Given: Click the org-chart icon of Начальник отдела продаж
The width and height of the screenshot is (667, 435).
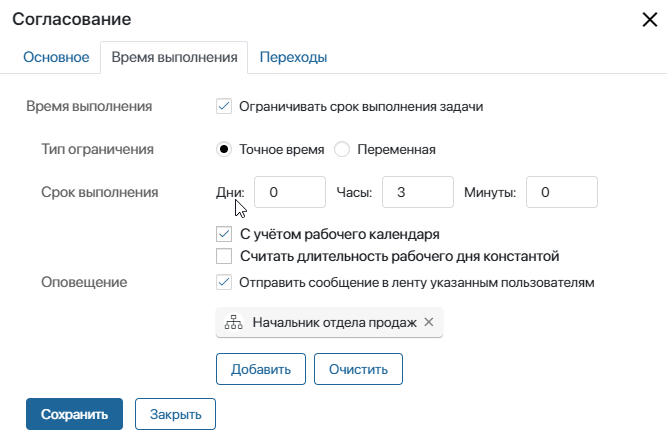Looking at the screenshot, I should pos(234,322).
